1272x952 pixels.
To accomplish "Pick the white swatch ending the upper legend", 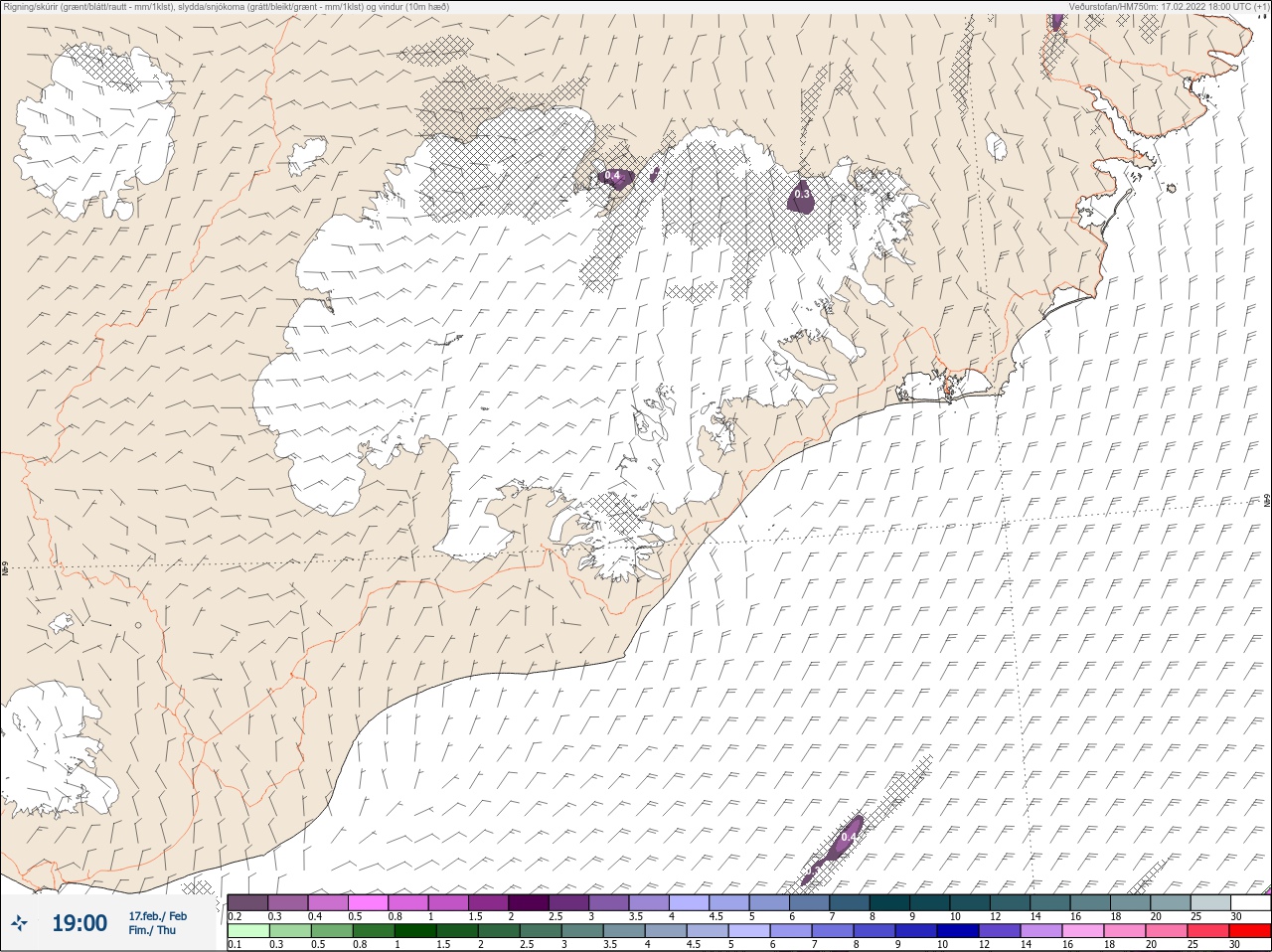I will pos(1250,902).
